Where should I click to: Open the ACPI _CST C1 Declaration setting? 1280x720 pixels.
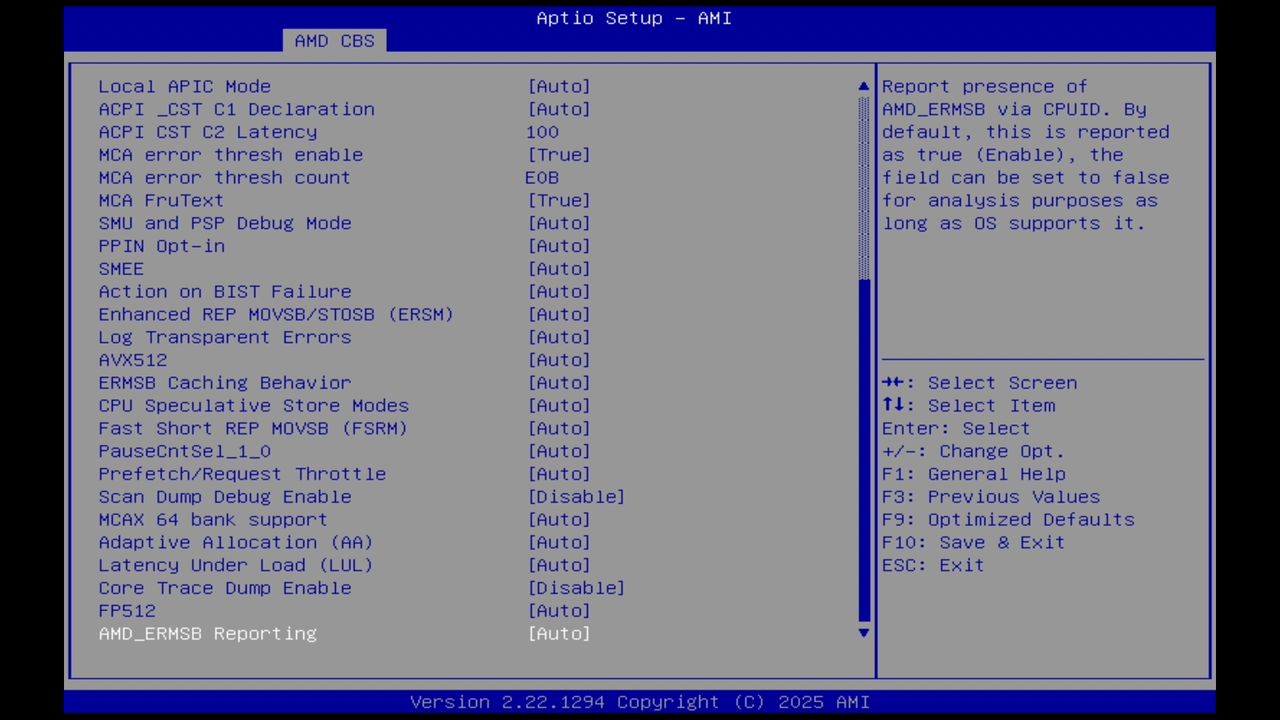coord(236,109)
